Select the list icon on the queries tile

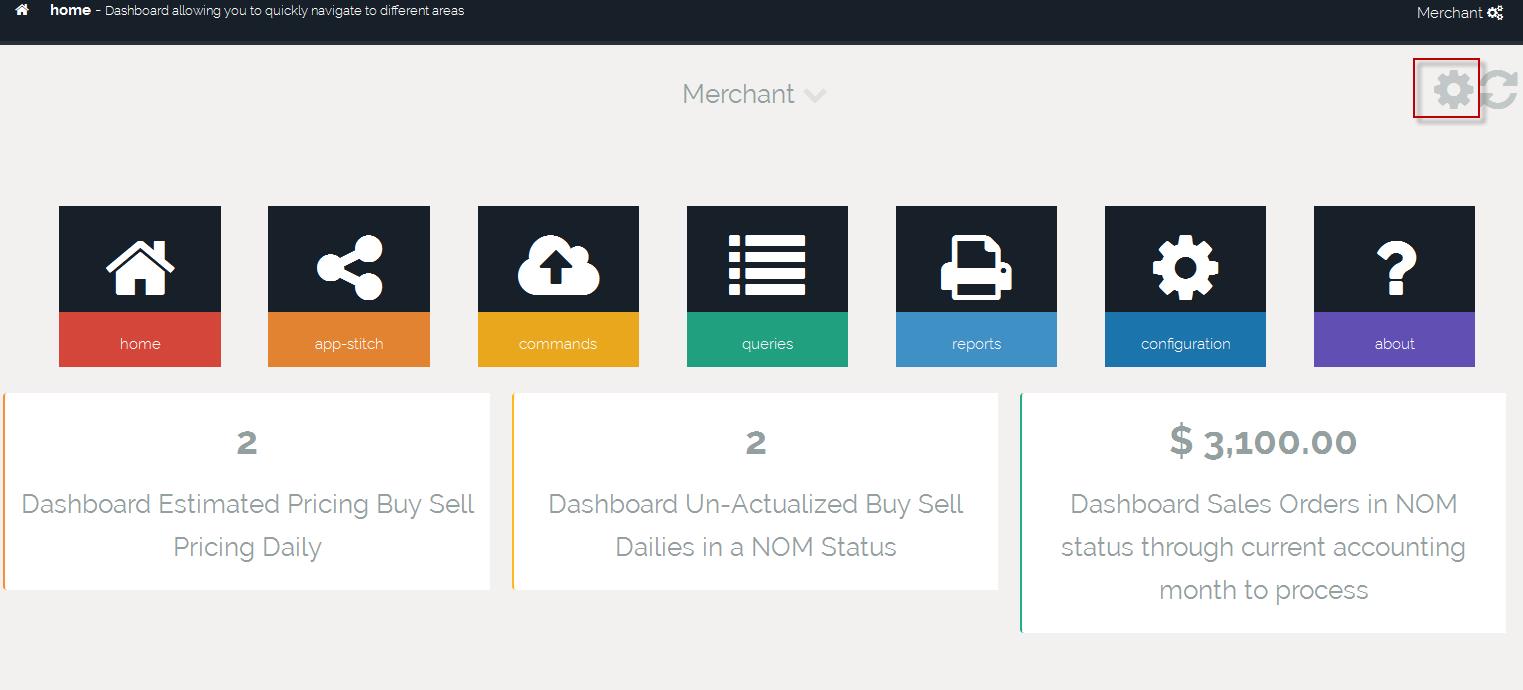(x=767, y=265)
